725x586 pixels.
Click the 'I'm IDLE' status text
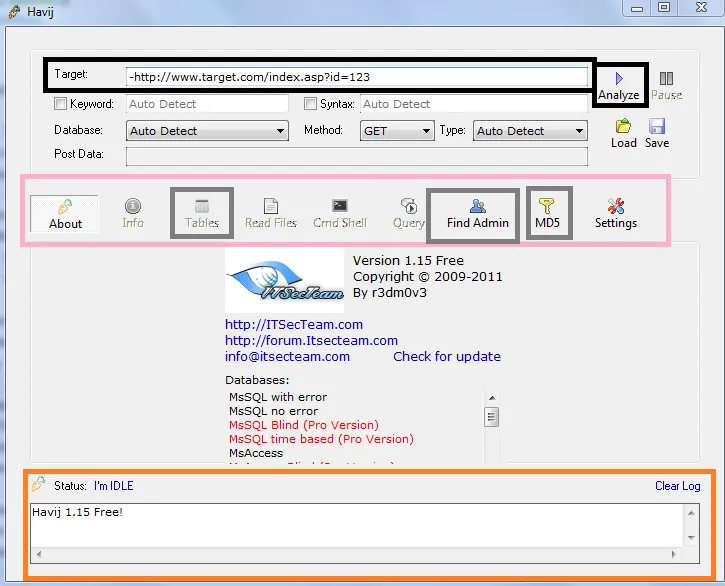(114, 486)
